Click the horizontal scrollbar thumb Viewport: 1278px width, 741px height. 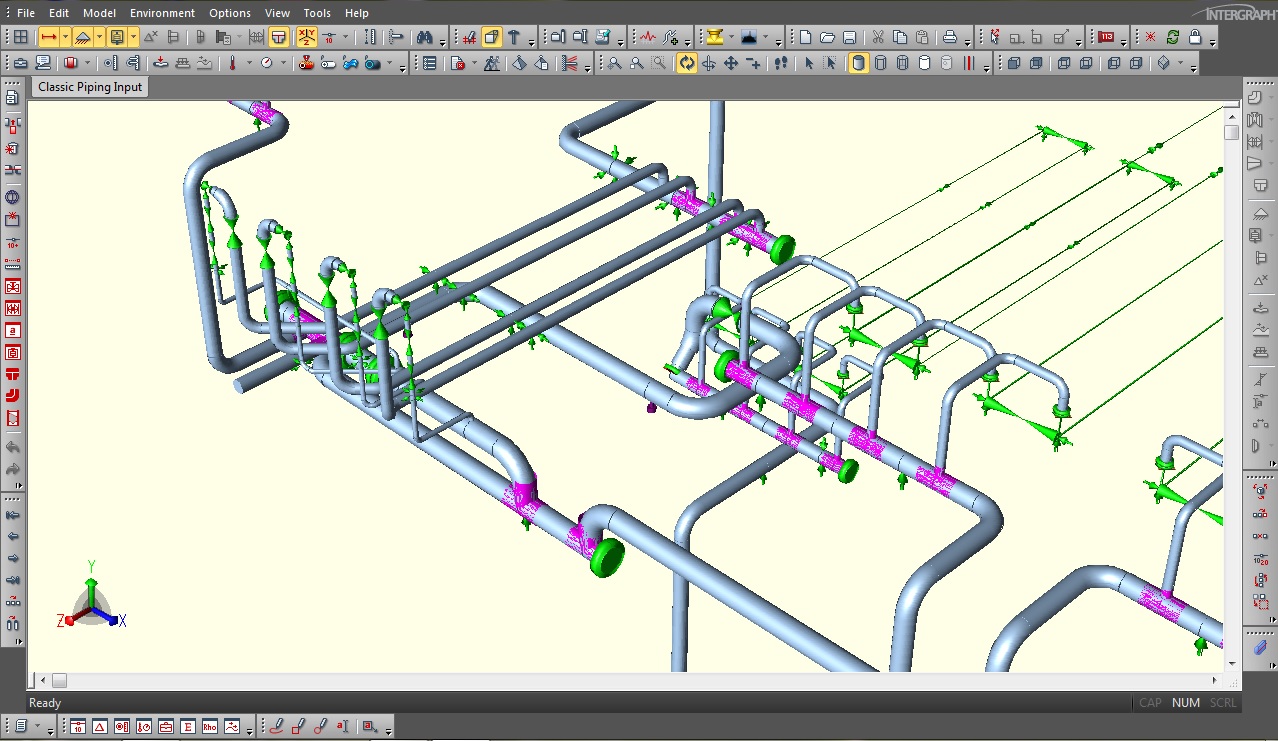59,681
